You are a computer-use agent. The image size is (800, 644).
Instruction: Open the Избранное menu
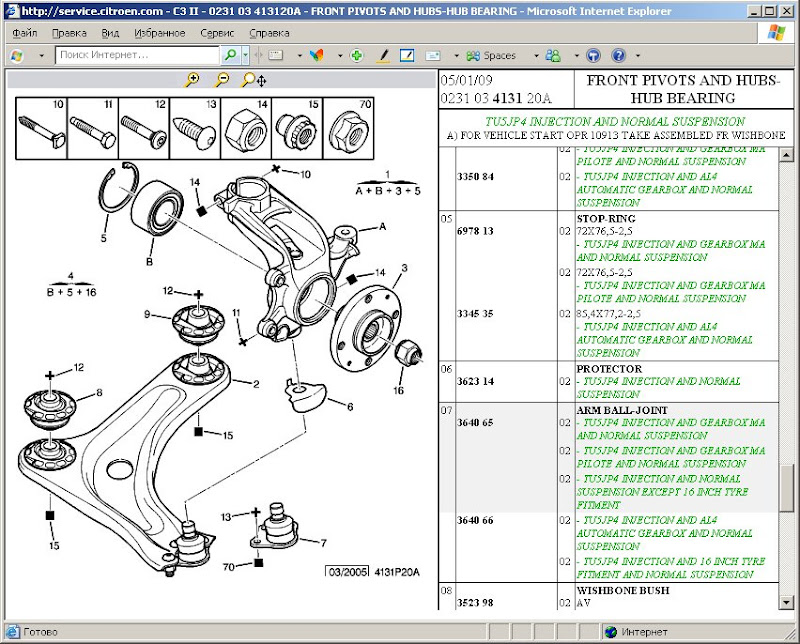158,33
